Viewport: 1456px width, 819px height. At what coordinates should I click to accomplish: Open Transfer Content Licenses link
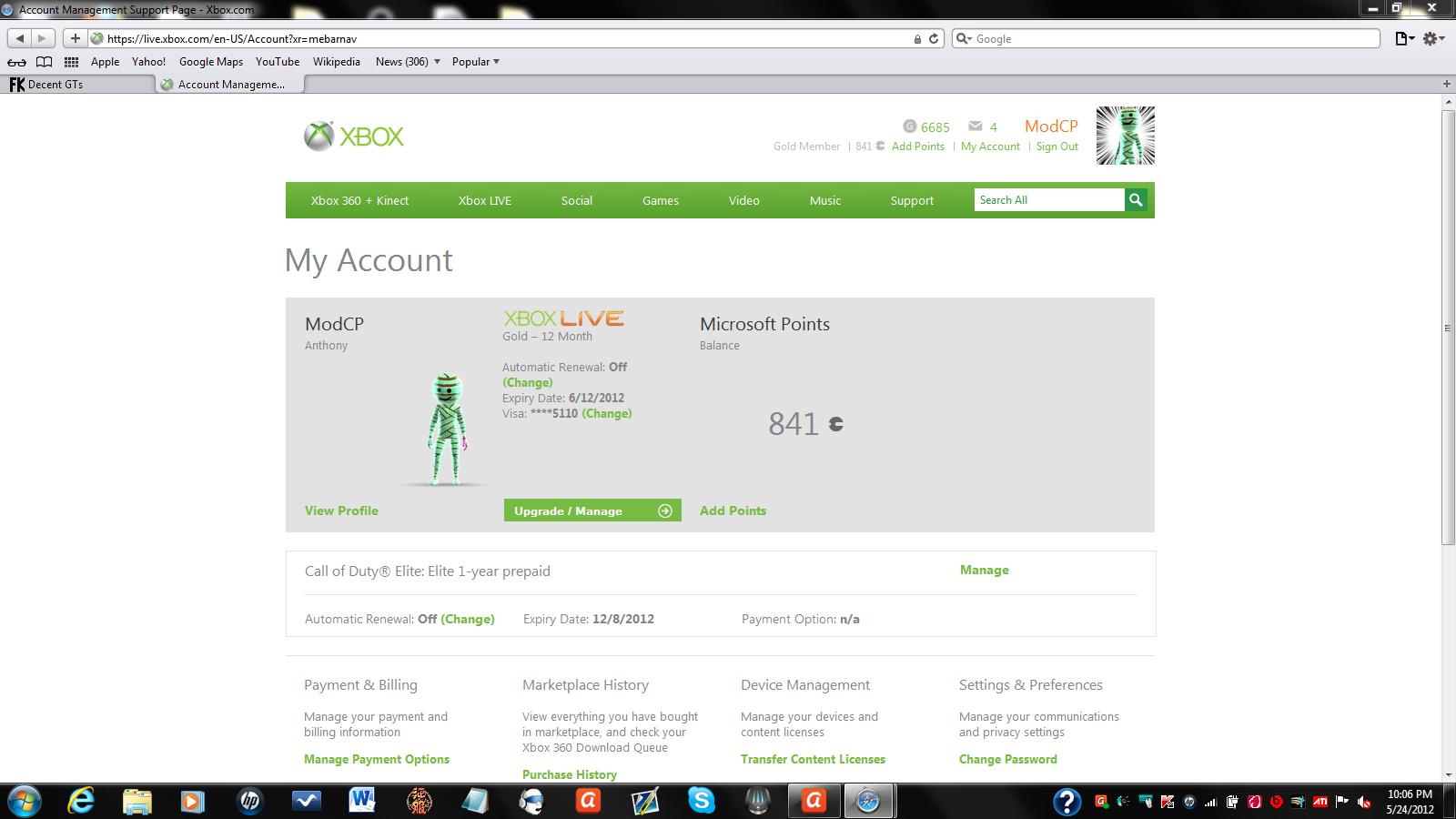point(813,759)
